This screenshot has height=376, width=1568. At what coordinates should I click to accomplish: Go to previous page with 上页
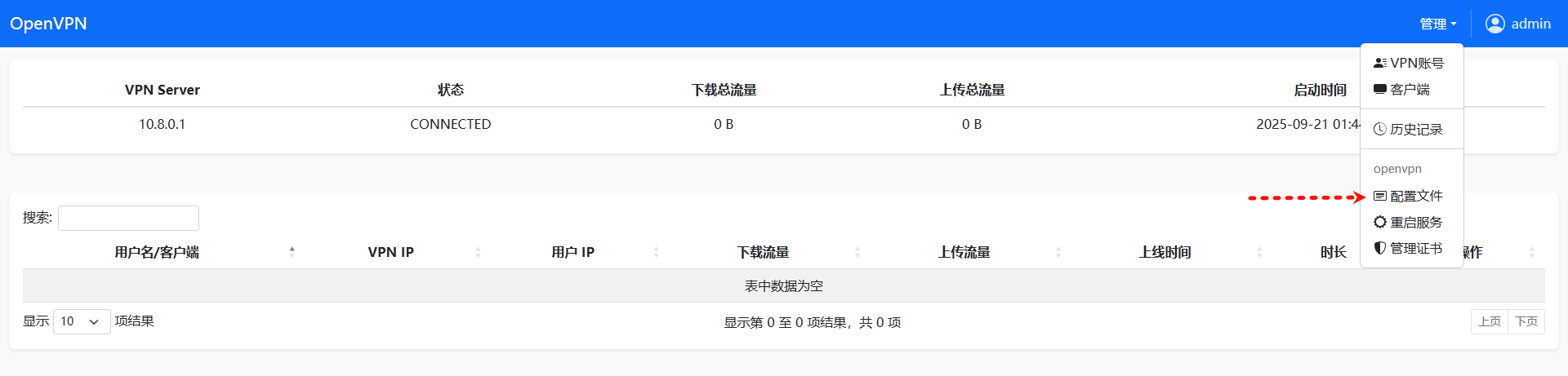[1490, 322]
